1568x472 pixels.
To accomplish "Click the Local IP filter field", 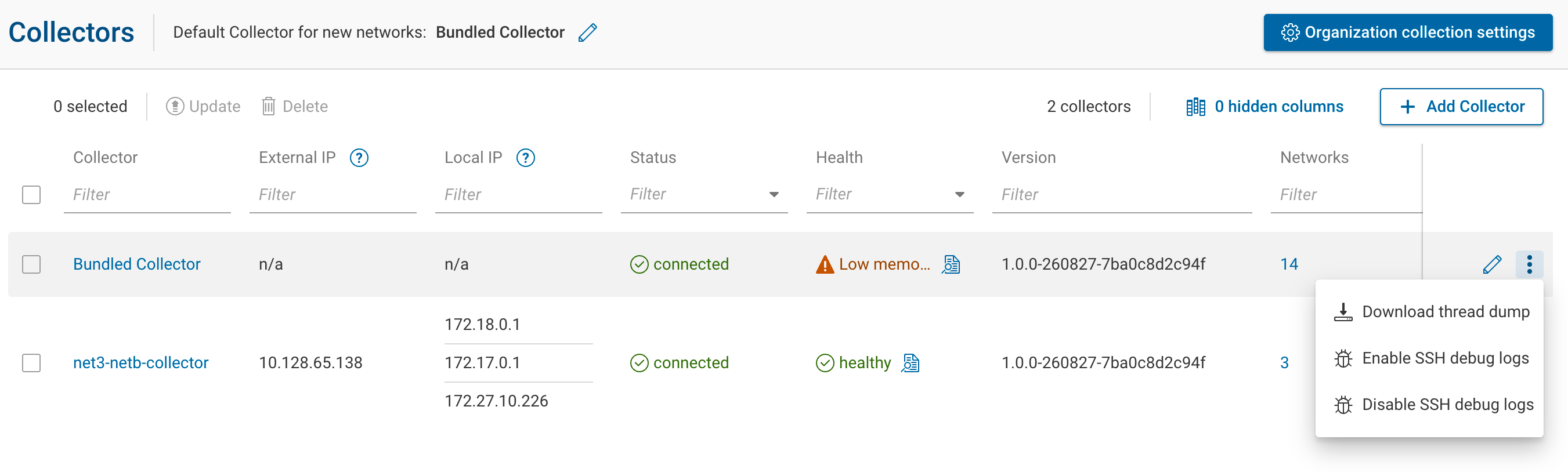I will (x=519, y=195).
